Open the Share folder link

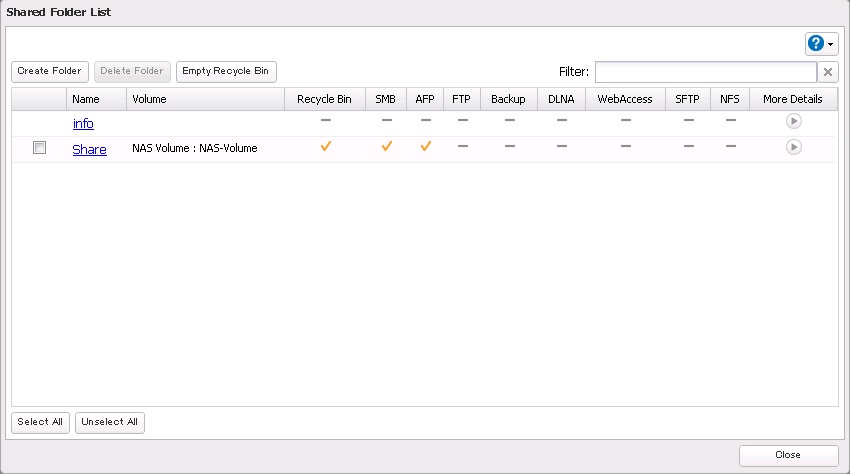coord(89,150)
